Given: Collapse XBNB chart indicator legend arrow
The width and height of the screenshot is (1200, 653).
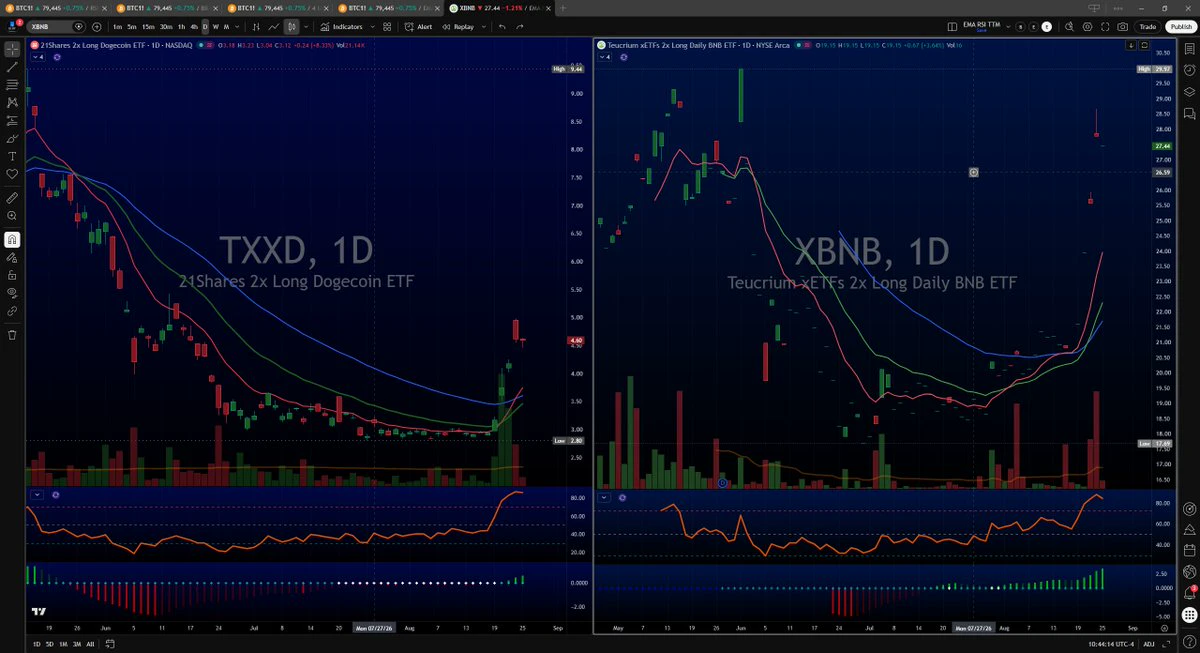Looking at the screenshot, I should tap(605, 57).
